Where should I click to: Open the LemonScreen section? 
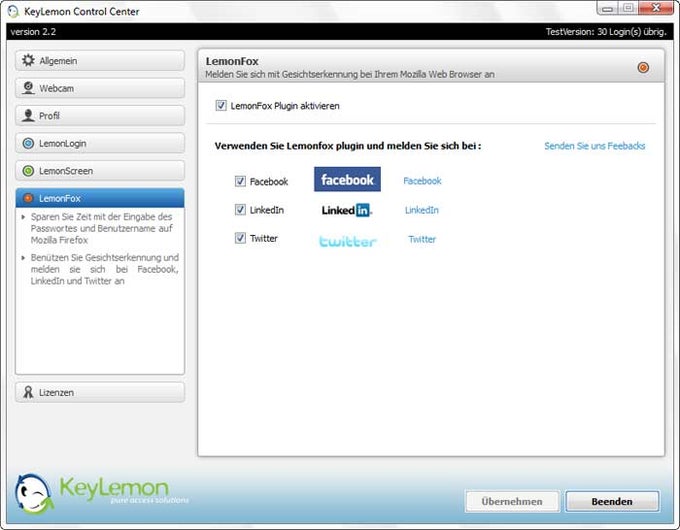point(100,171)
